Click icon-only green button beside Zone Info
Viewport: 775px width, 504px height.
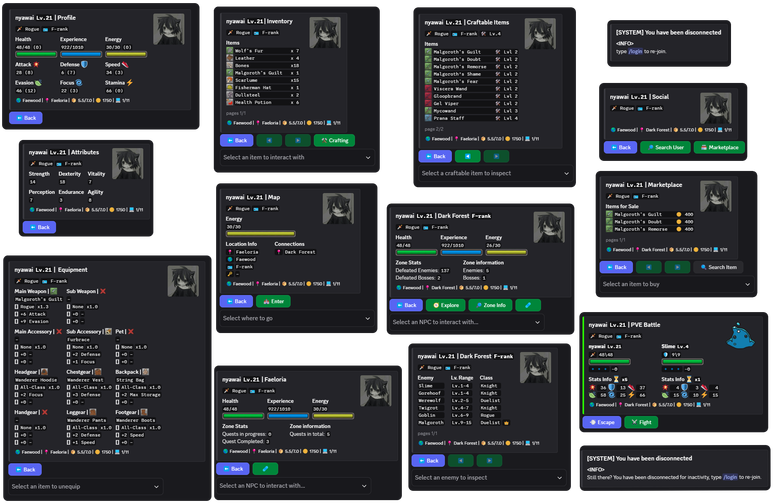[528, 305]
